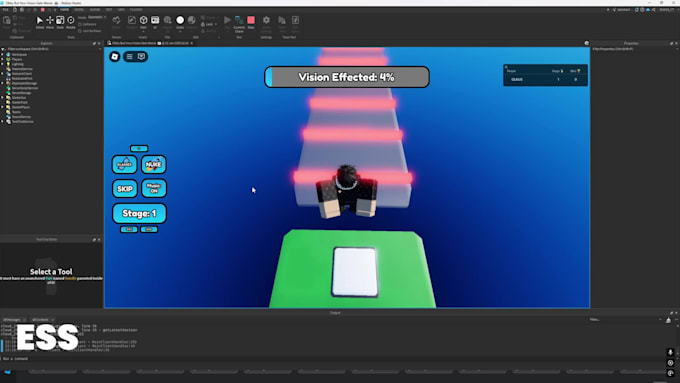Expand the Workspace tree node

click(3, 55)
